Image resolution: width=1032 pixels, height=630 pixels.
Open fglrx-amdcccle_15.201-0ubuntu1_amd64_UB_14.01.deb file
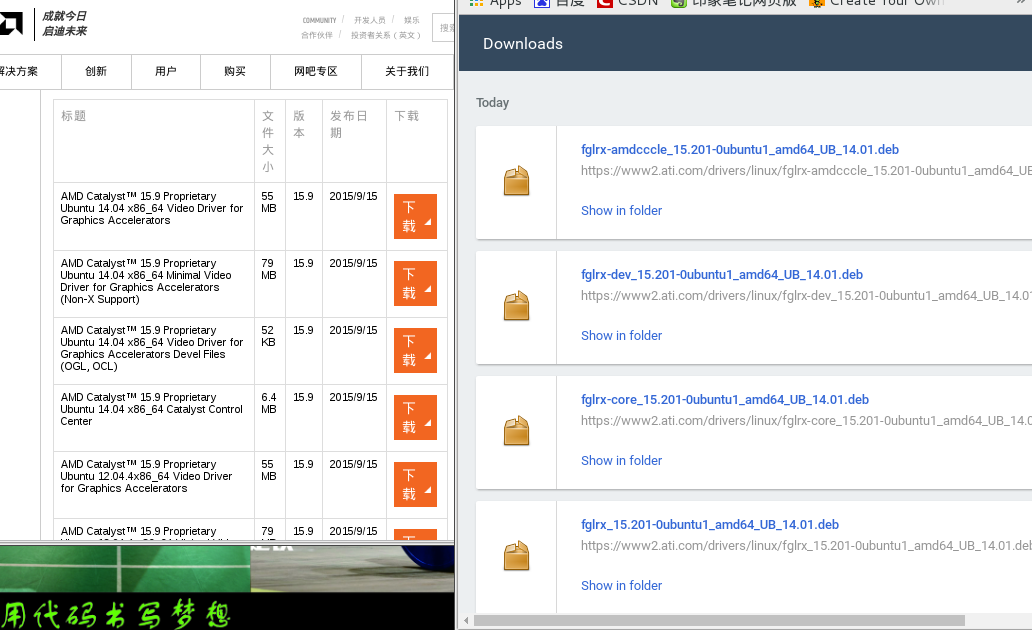740,149
